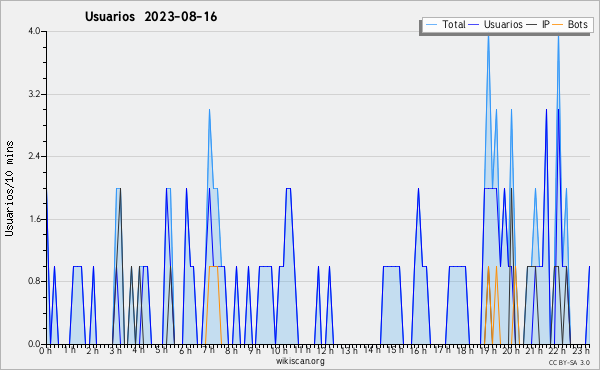Click the y-axis value '1.6'
600x370 pixels.
(34, 219)
